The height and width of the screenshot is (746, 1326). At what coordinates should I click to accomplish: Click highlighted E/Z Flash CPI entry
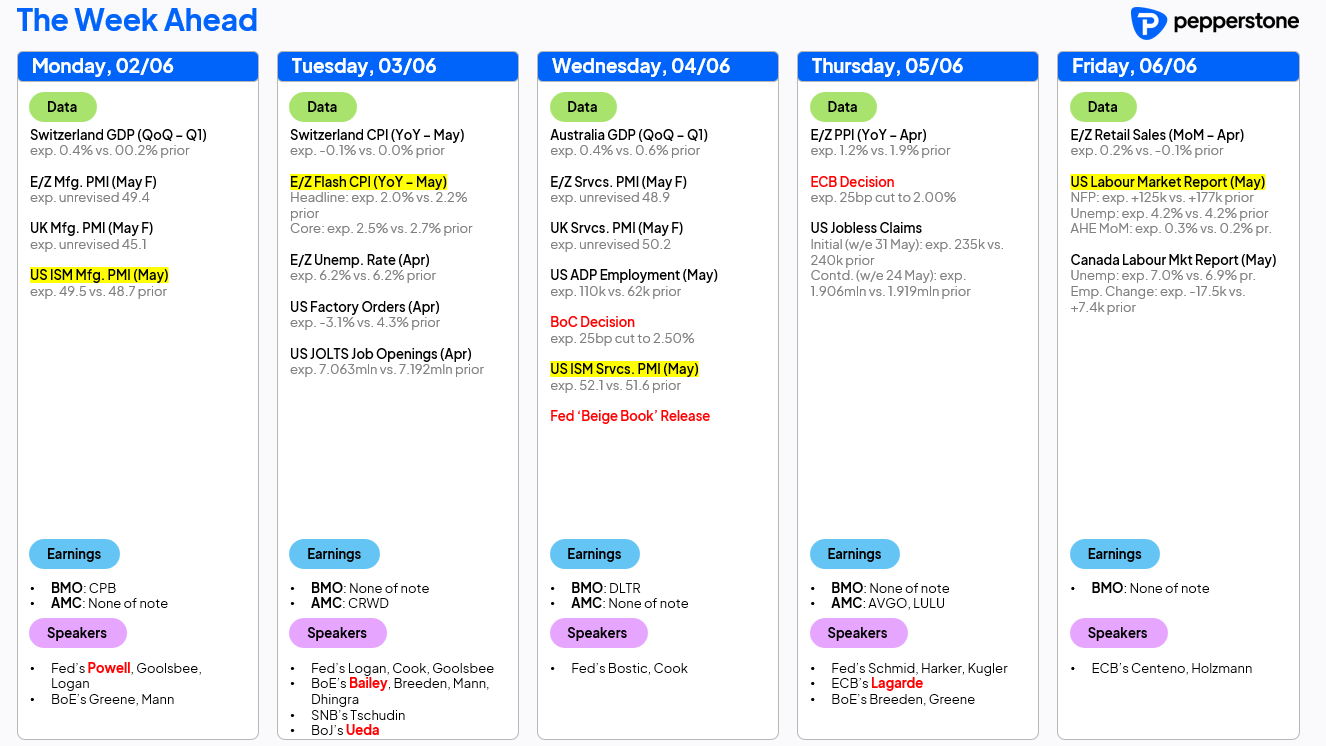(x=368, y=182)
